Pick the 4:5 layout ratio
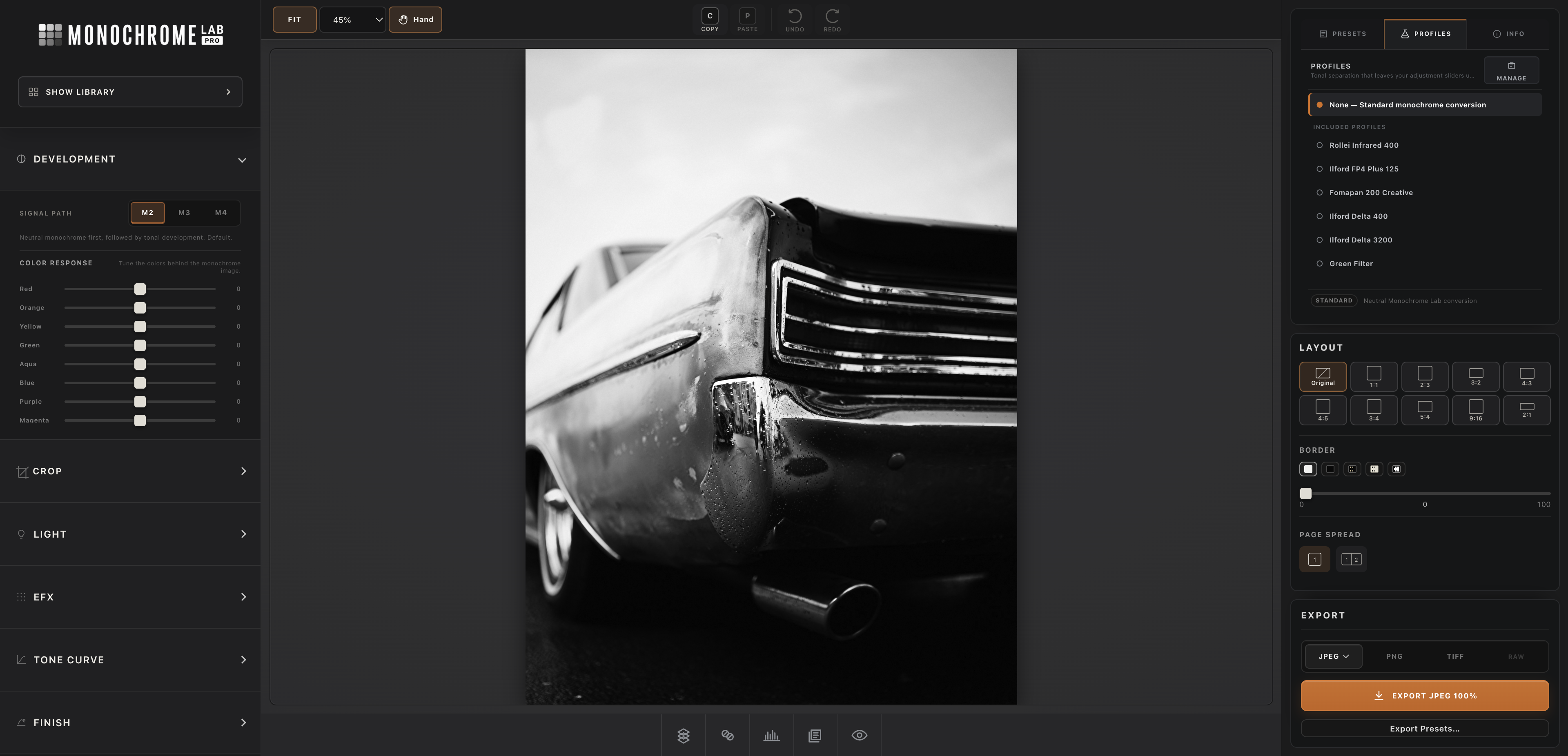The height and width of the screenshot is (756, 1568). click(x=1323, y=410)
